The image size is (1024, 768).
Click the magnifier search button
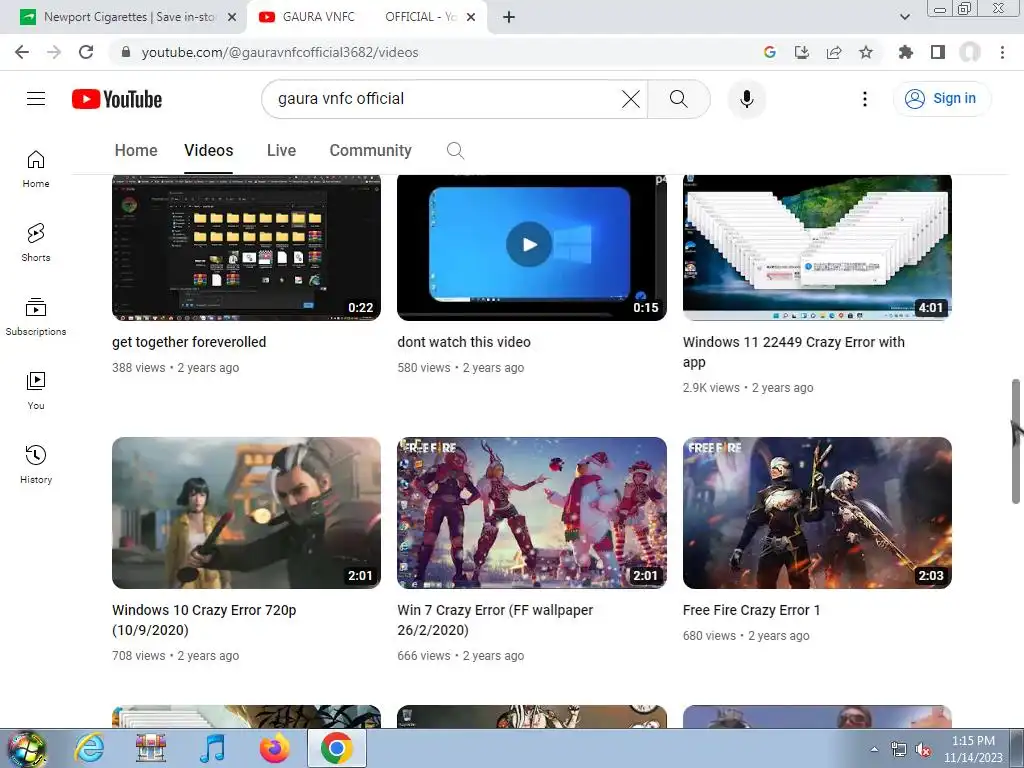[679, 99]
